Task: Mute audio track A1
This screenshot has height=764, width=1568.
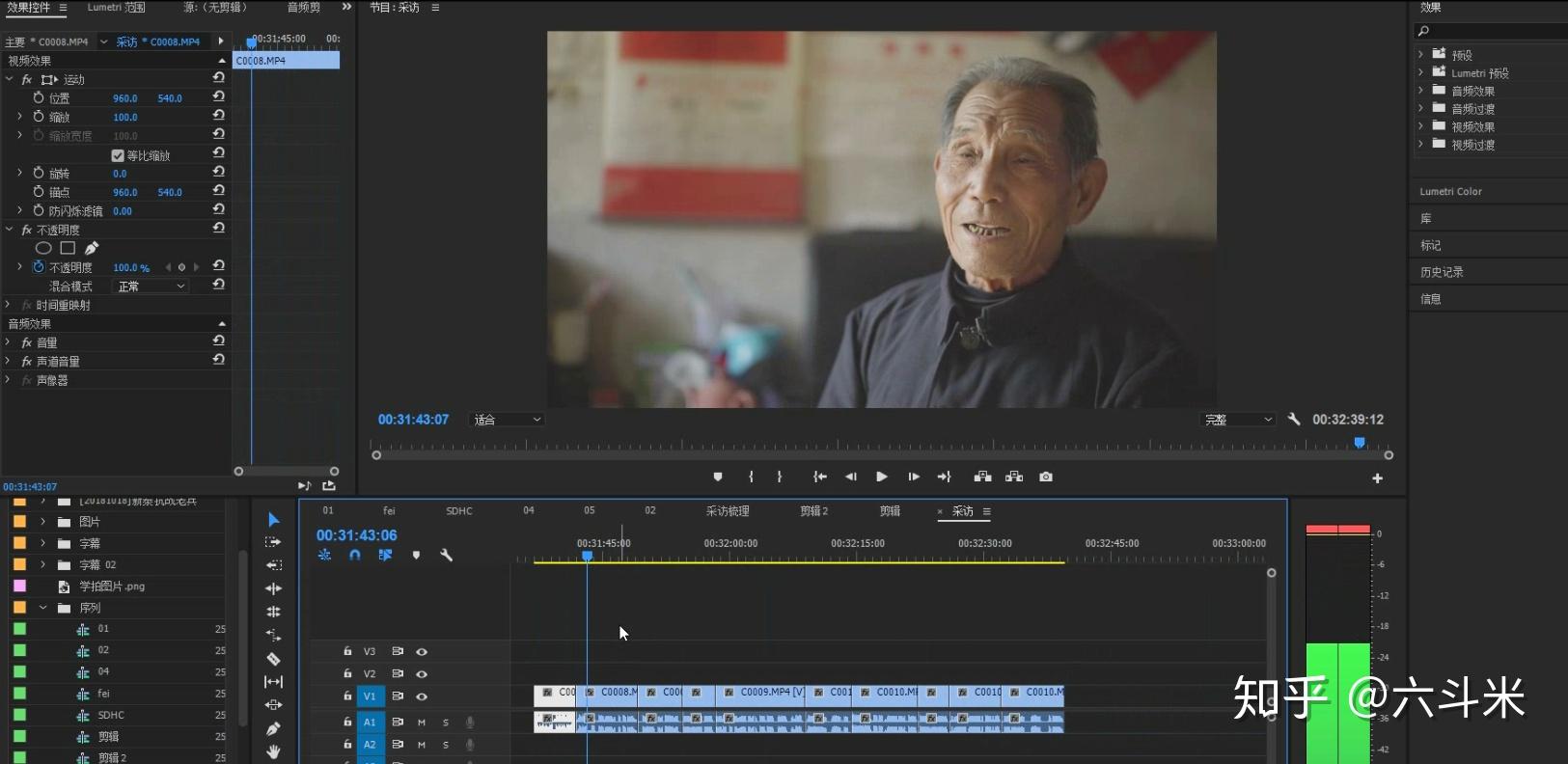Action: click(422, 722)
